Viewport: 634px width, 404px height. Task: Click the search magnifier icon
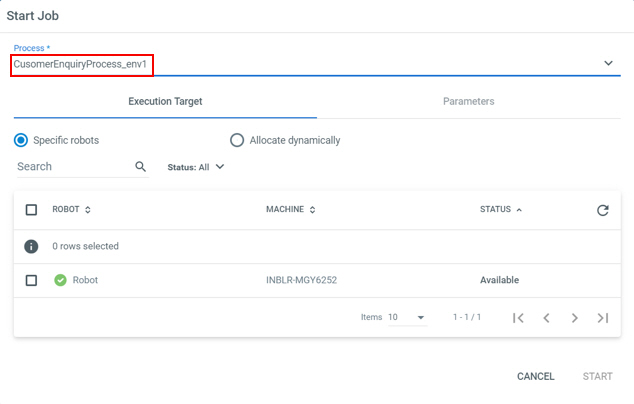point(140,167)
